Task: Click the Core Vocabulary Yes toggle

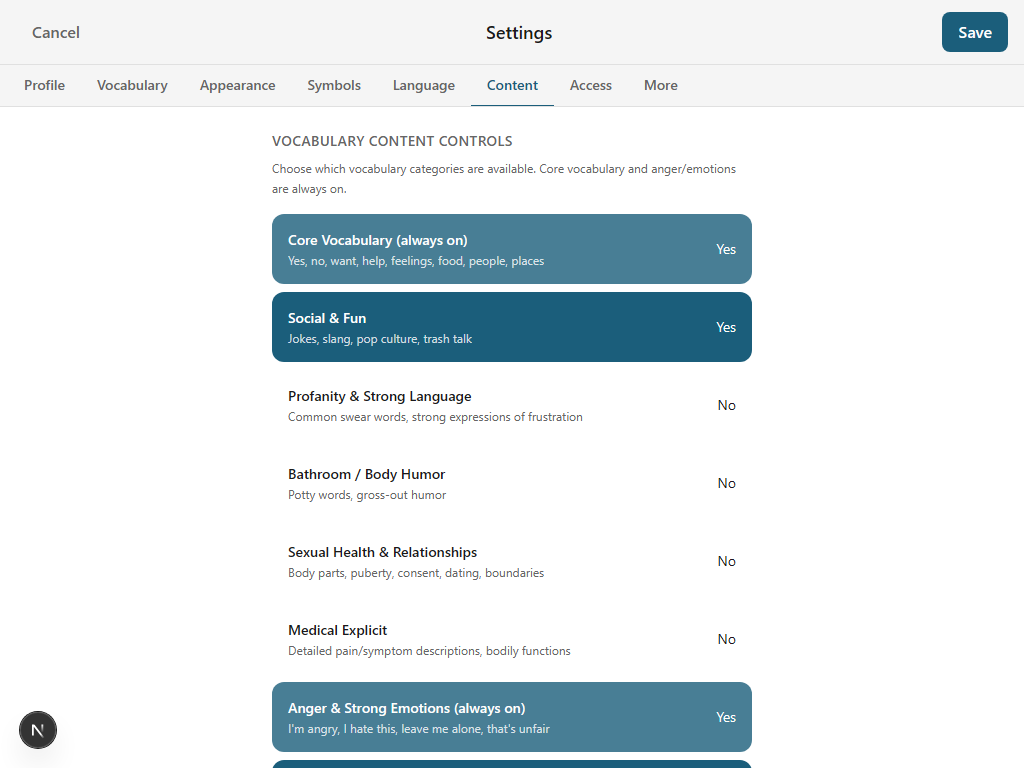Action: tap(726, 249)
